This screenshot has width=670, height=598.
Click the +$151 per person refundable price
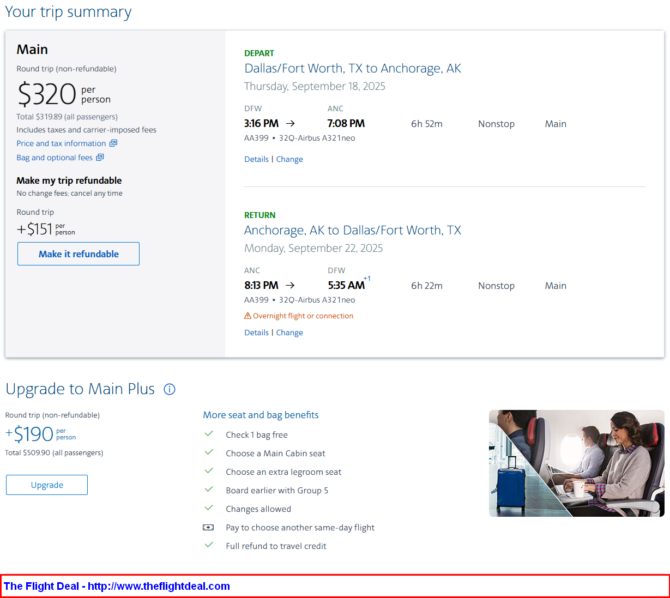click(x=46, y=230)
